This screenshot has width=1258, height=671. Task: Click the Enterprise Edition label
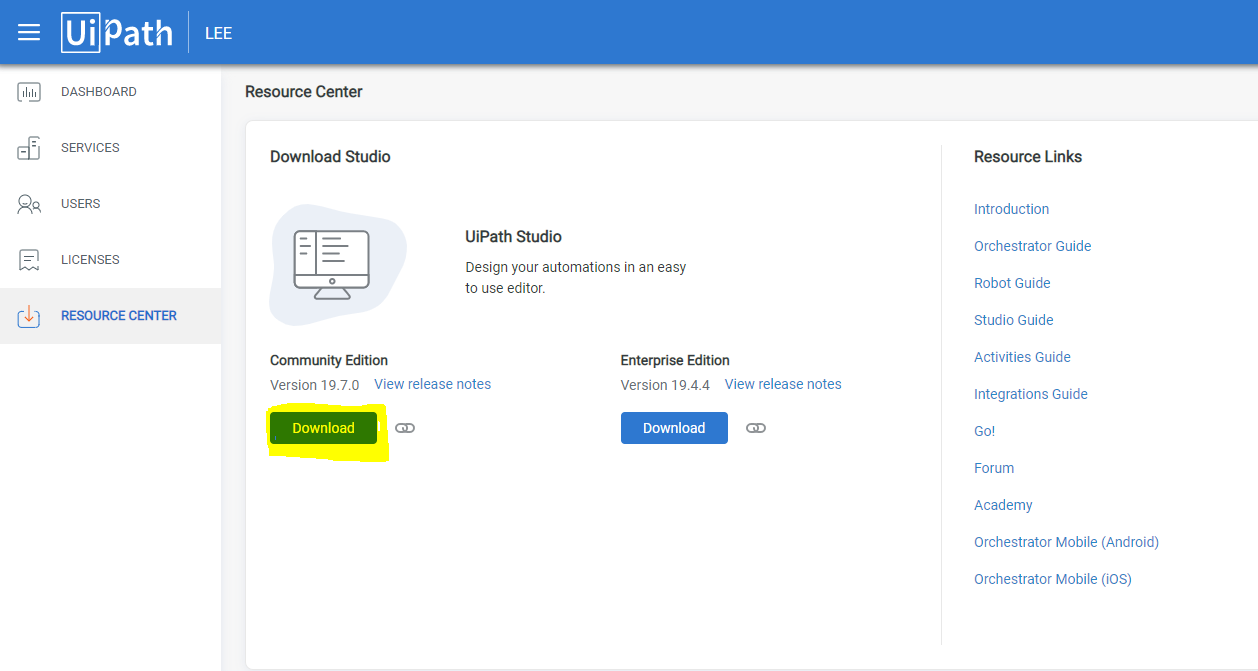pos(675,360)
